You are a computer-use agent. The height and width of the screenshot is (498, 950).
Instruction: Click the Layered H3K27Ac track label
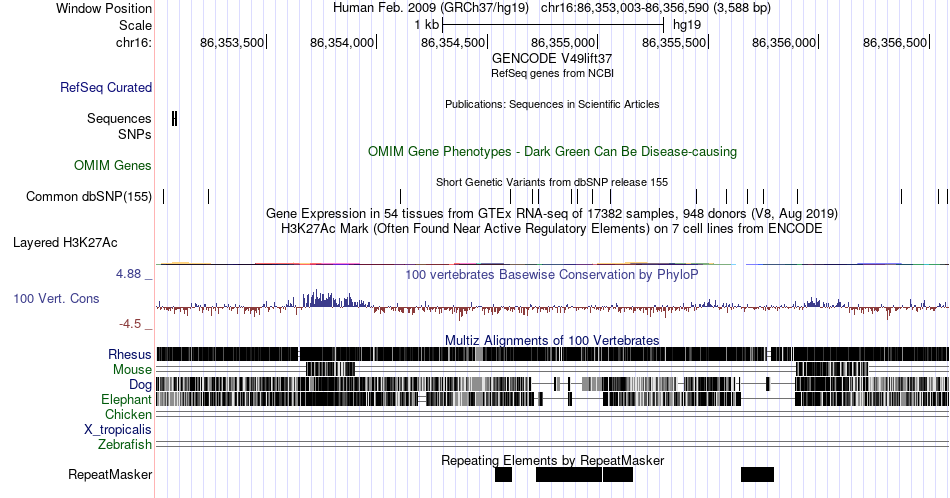(65, 242)
